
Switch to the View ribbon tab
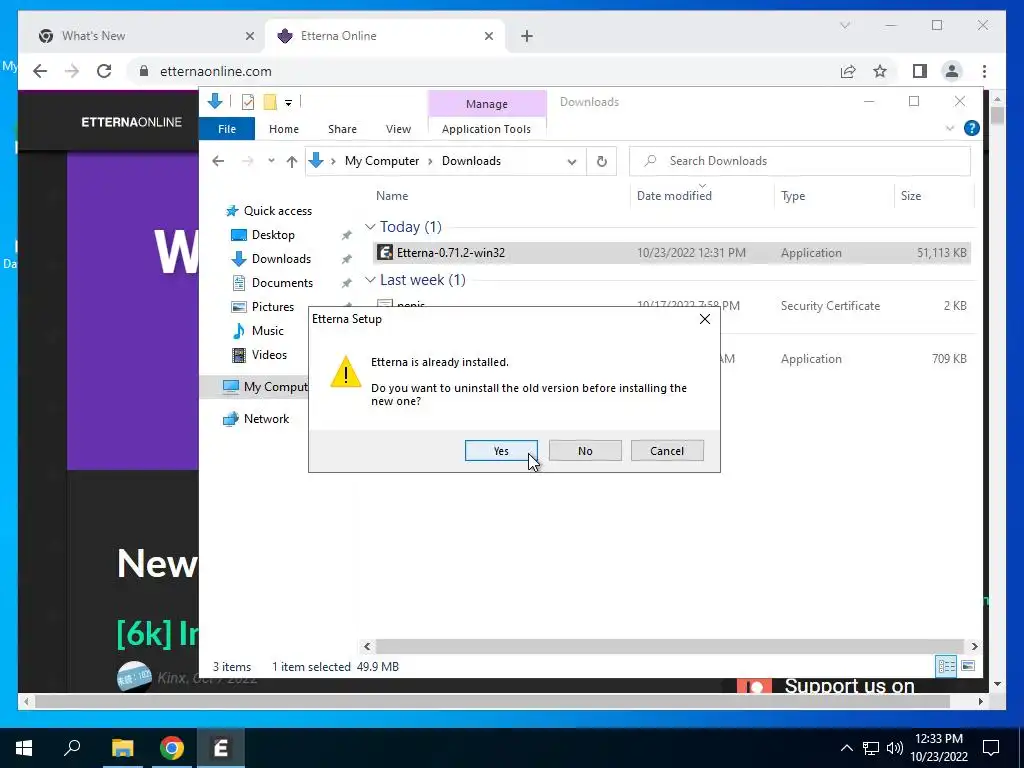398,129
